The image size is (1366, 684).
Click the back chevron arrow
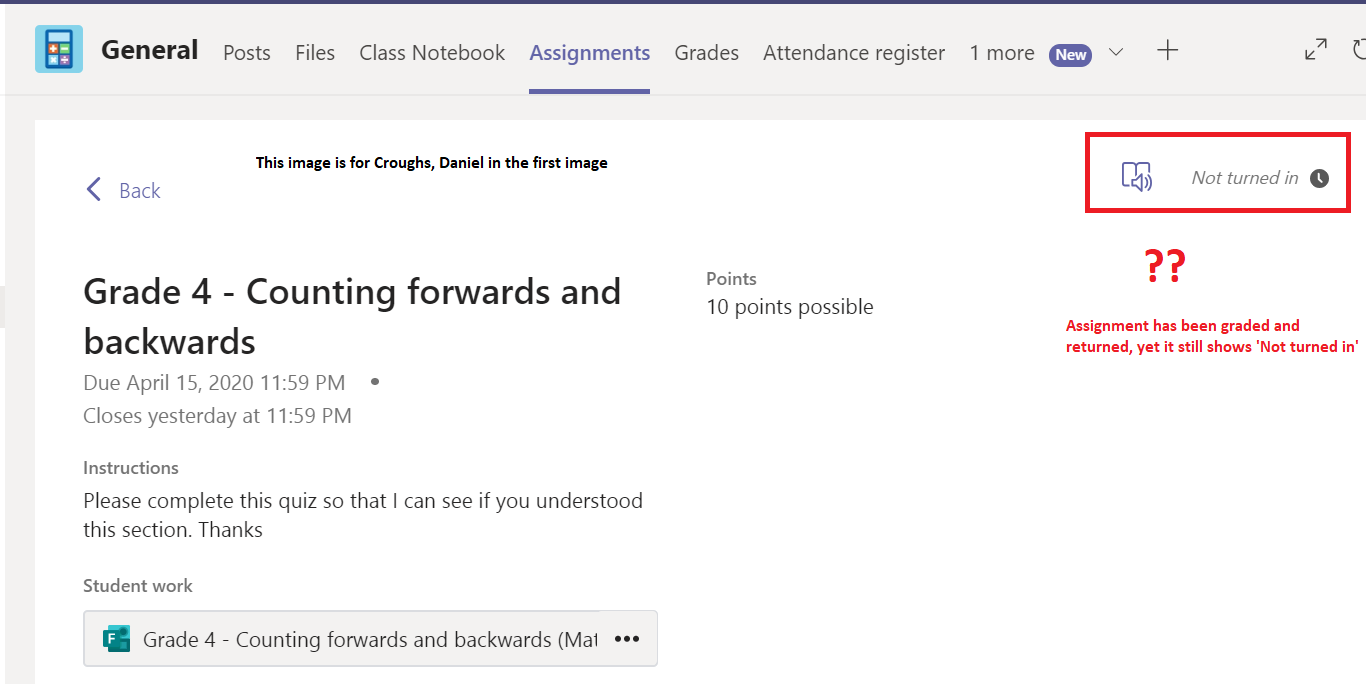tap(94, 190)
